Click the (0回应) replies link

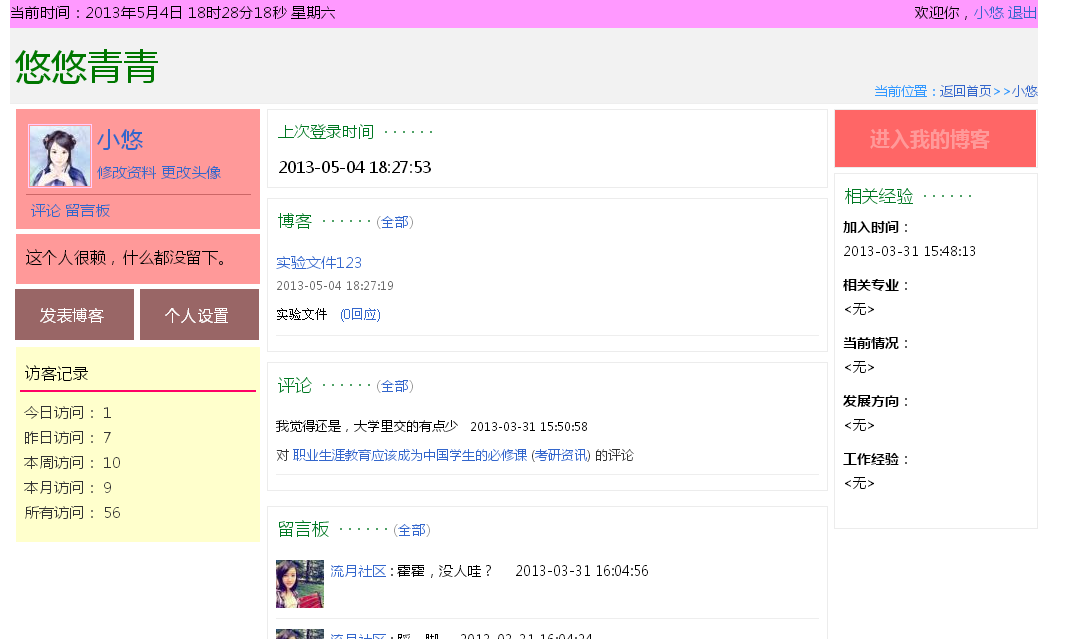[x=360, y=314]
